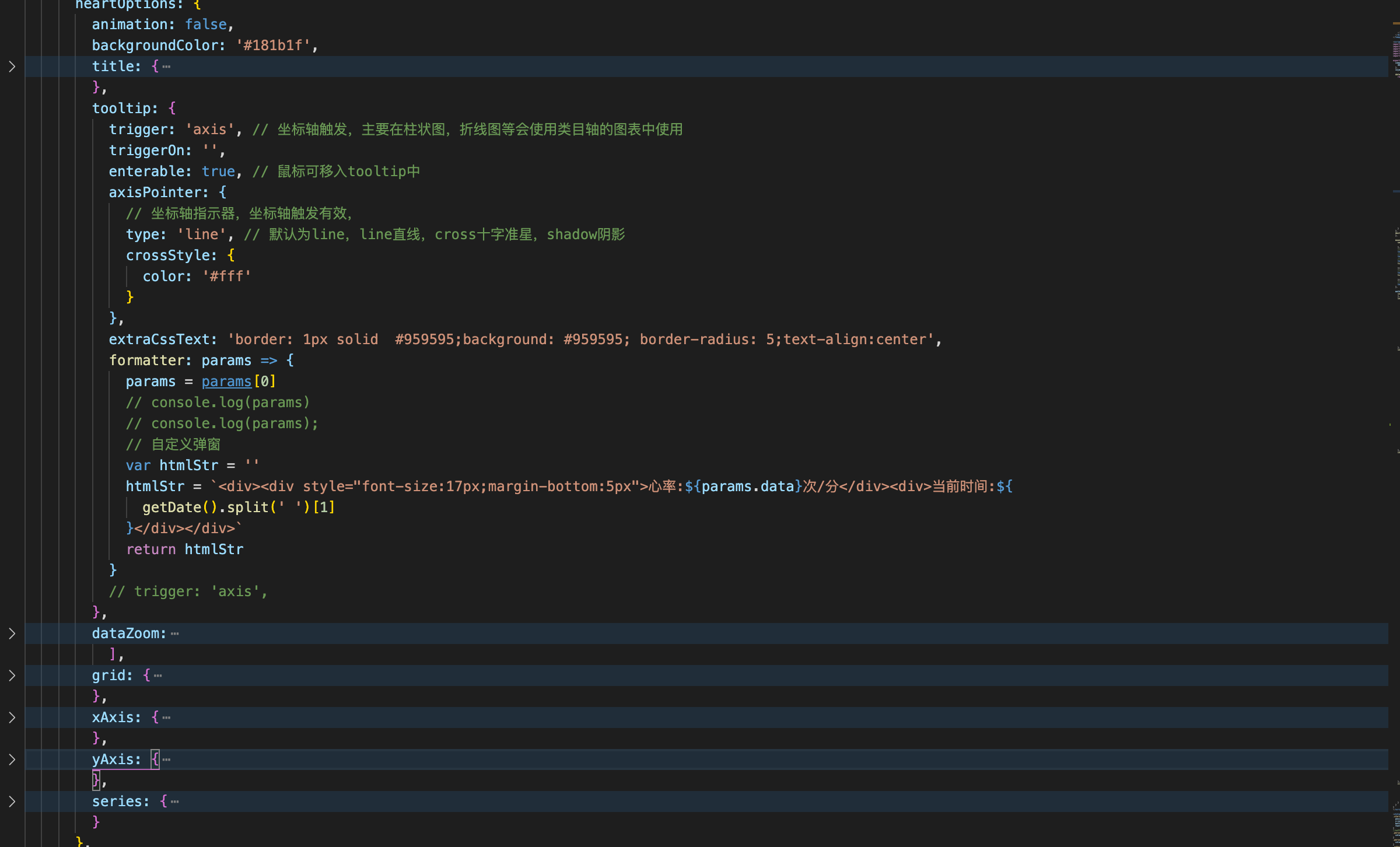
Task: Click the 'false' value of animation
Action: tap(205, 24)
